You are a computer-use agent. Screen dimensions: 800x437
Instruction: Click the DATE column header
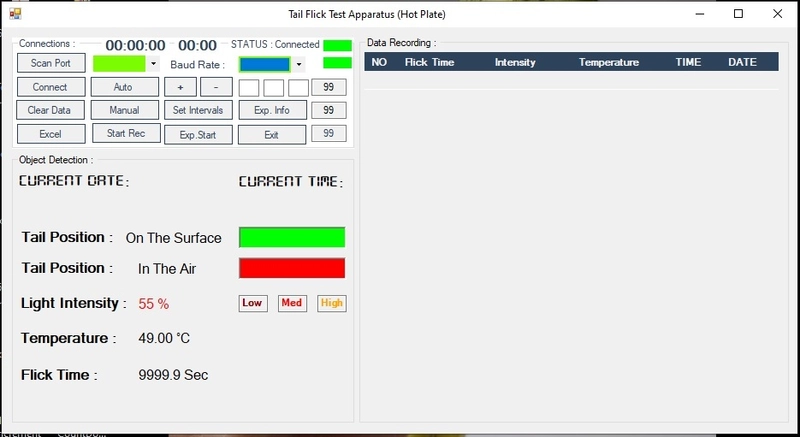point(742,62)
